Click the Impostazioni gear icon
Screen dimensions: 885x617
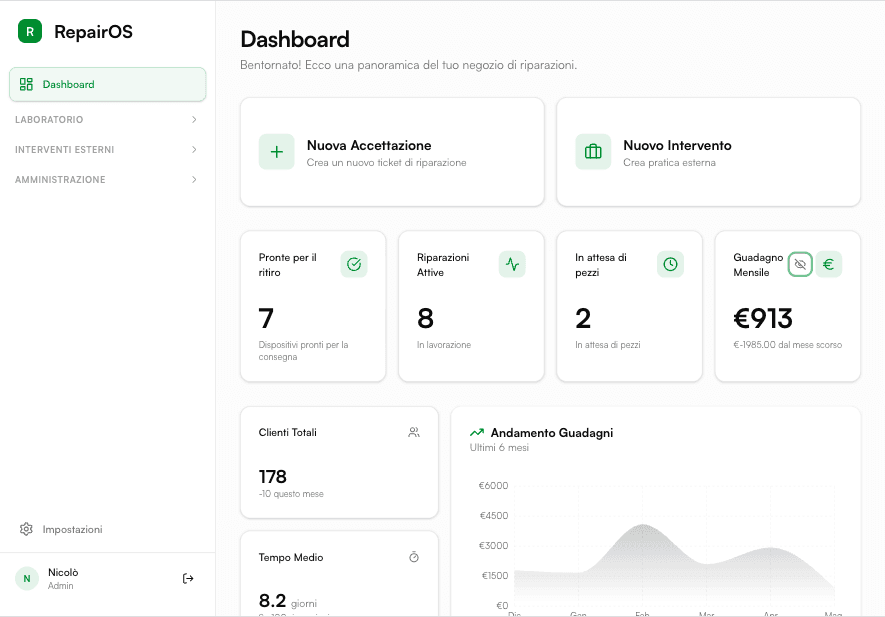pyautogui.click(x=26, y=530)
